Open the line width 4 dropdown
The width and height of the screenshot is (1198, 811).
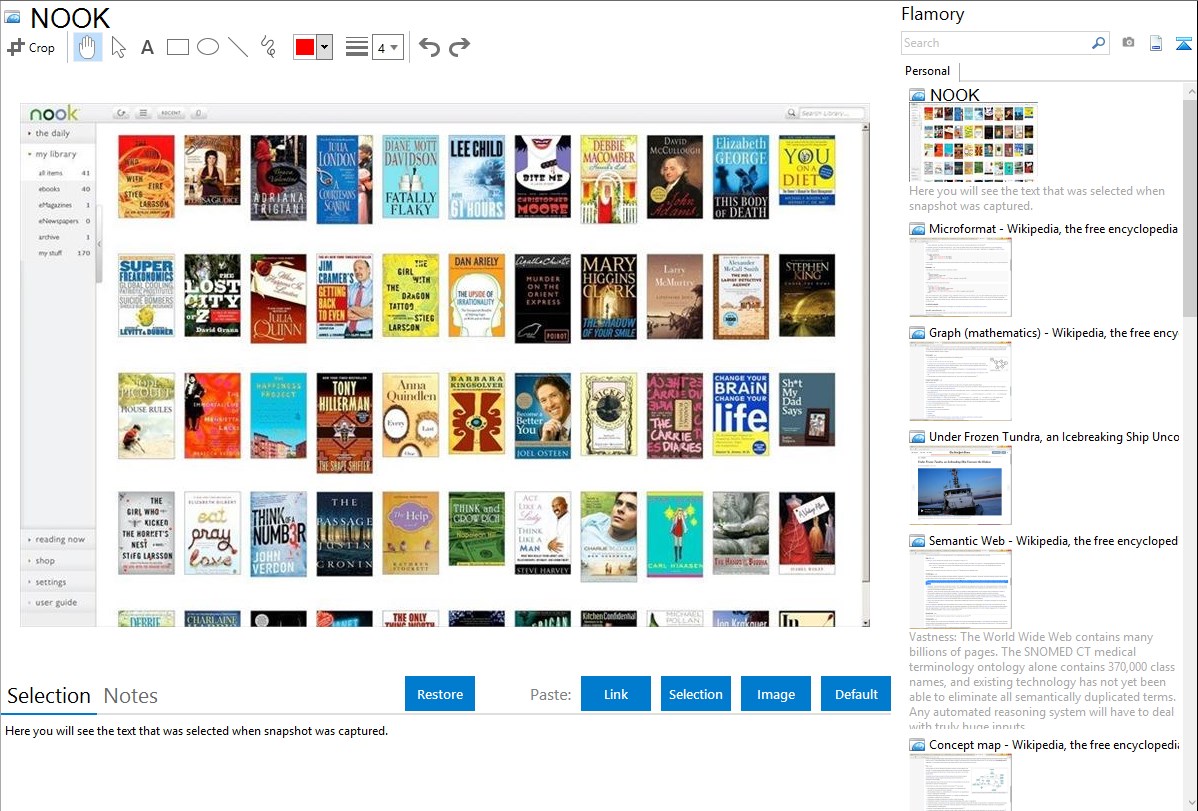[387, 47]
